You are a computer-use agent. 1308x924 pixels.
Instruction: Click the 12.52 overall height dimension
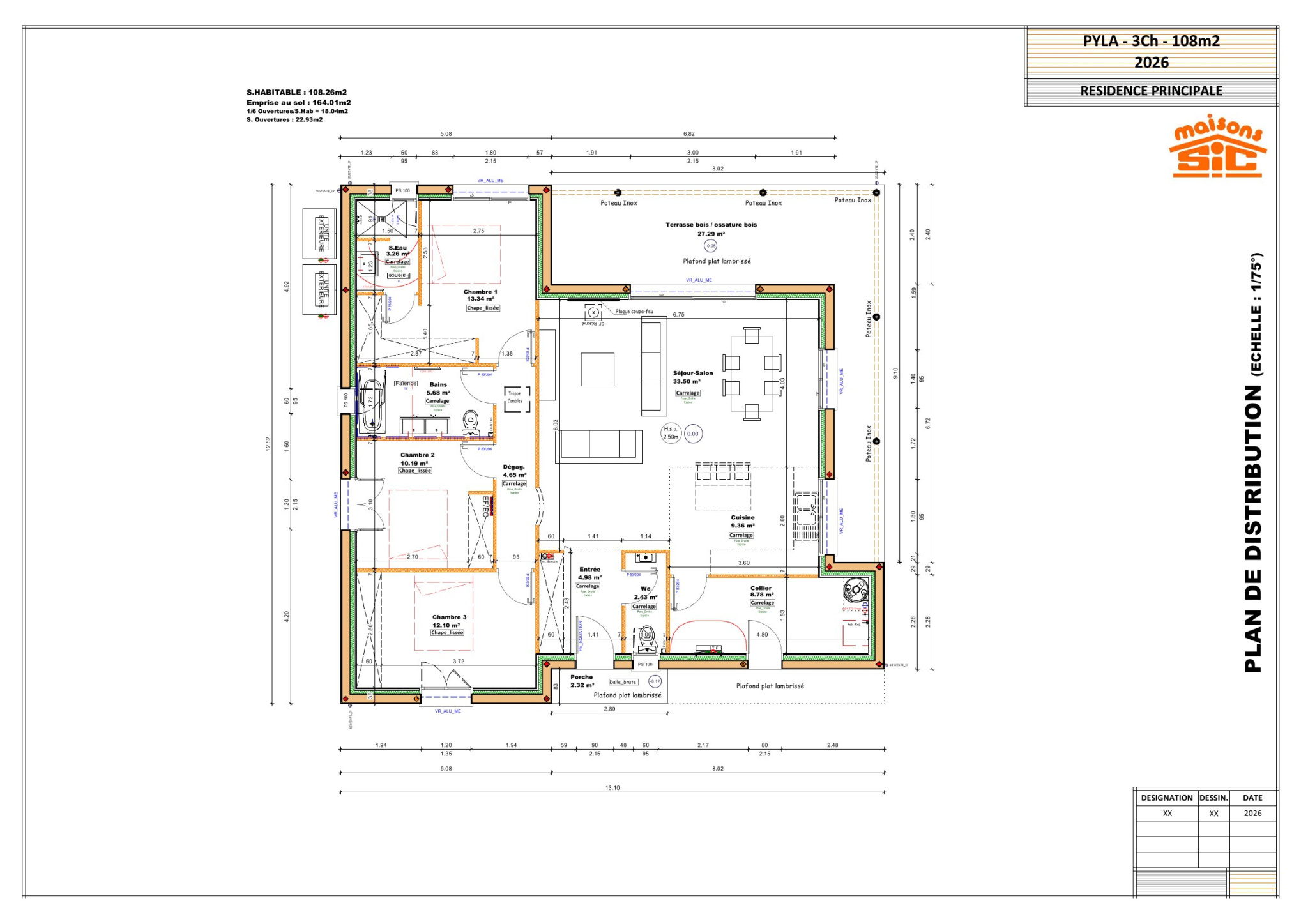[268, 444]
